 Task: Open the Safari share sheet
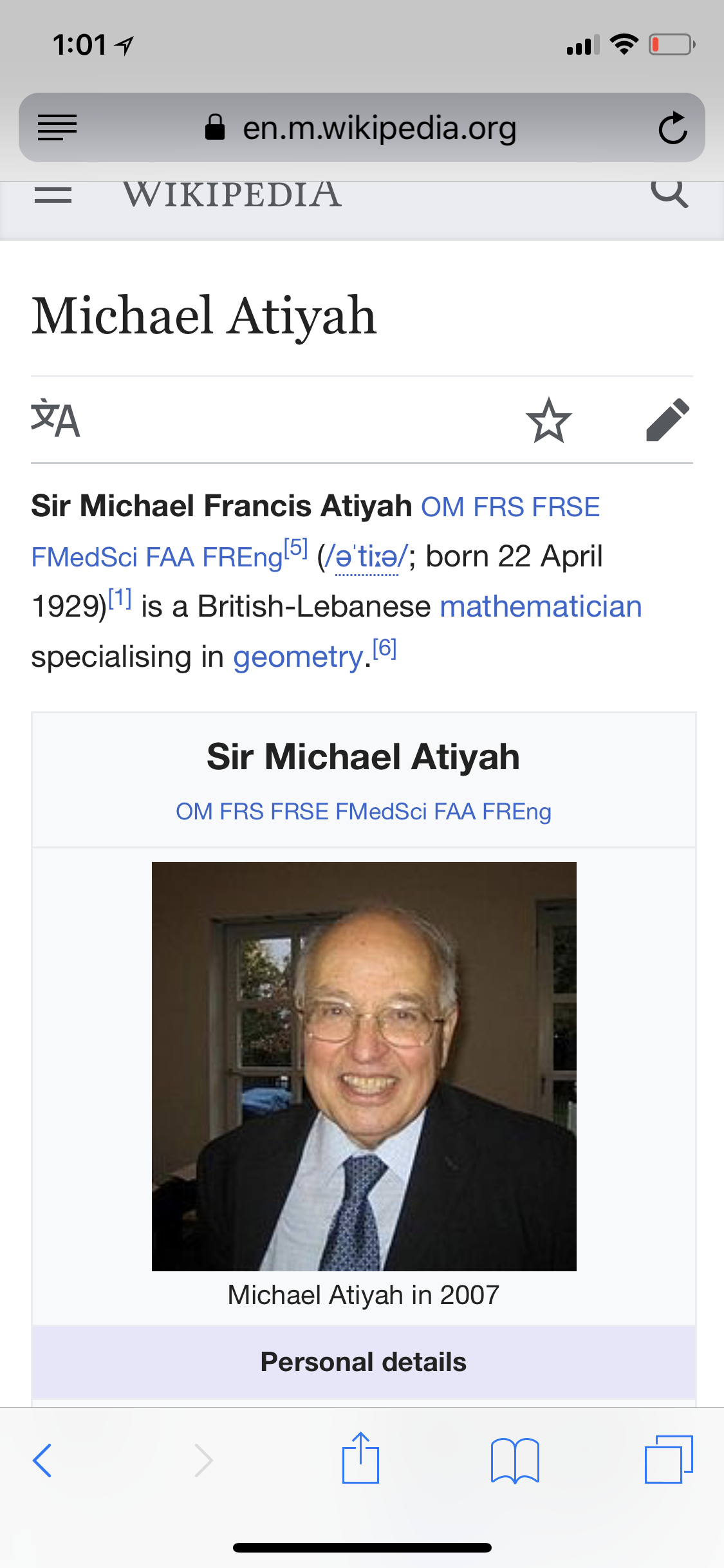click(360, 1459)
